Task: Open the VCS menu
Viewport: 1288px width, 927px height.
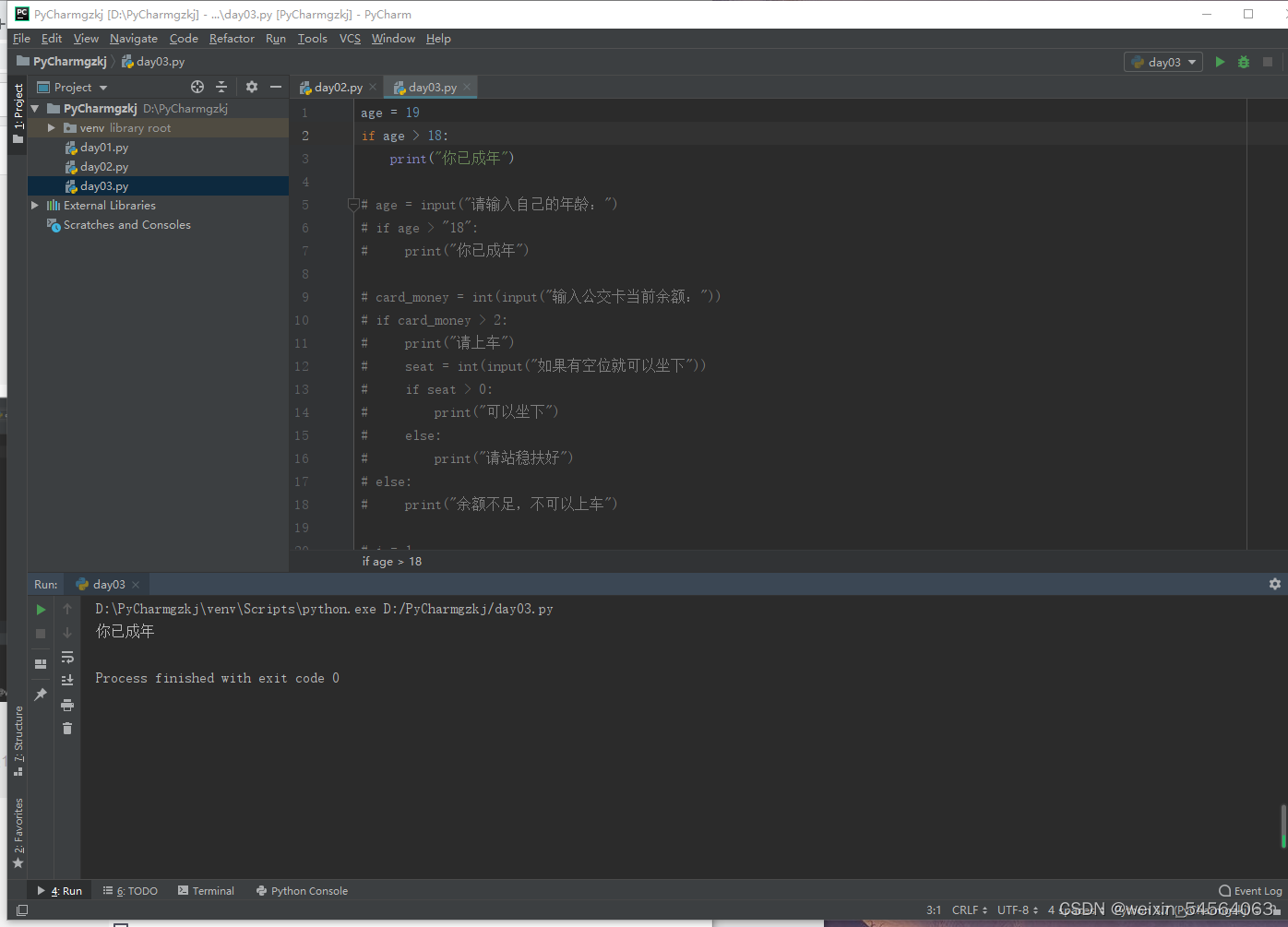Action: tap(350, 39)
